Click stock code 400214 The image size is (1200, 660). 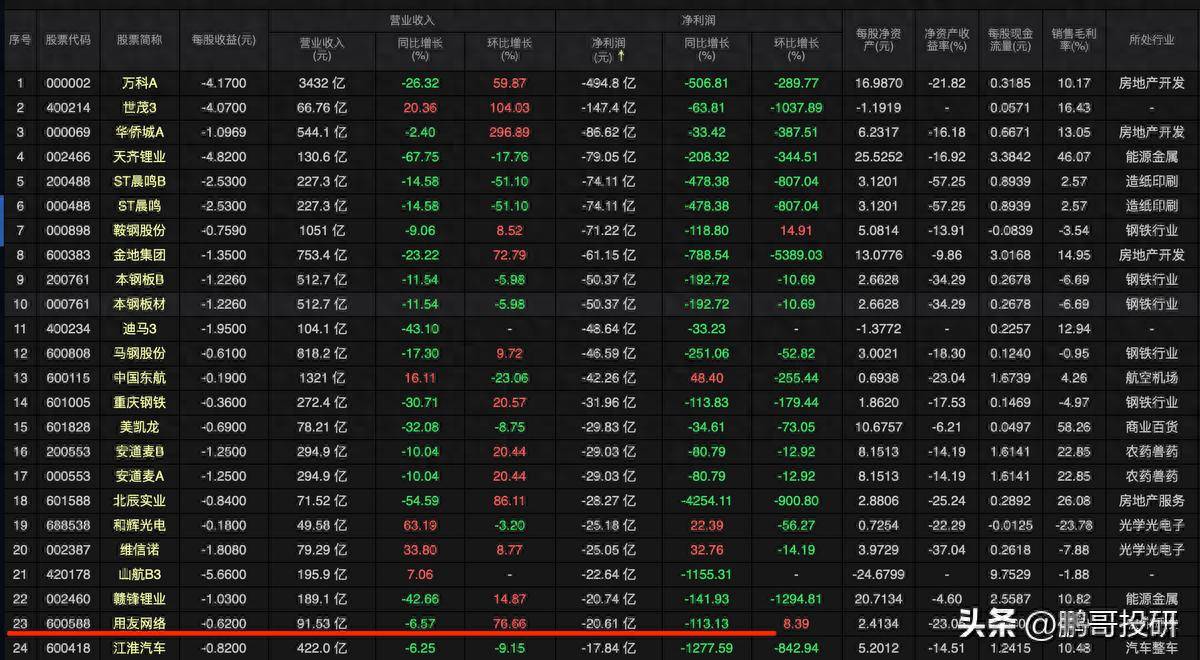click(68, 107)
